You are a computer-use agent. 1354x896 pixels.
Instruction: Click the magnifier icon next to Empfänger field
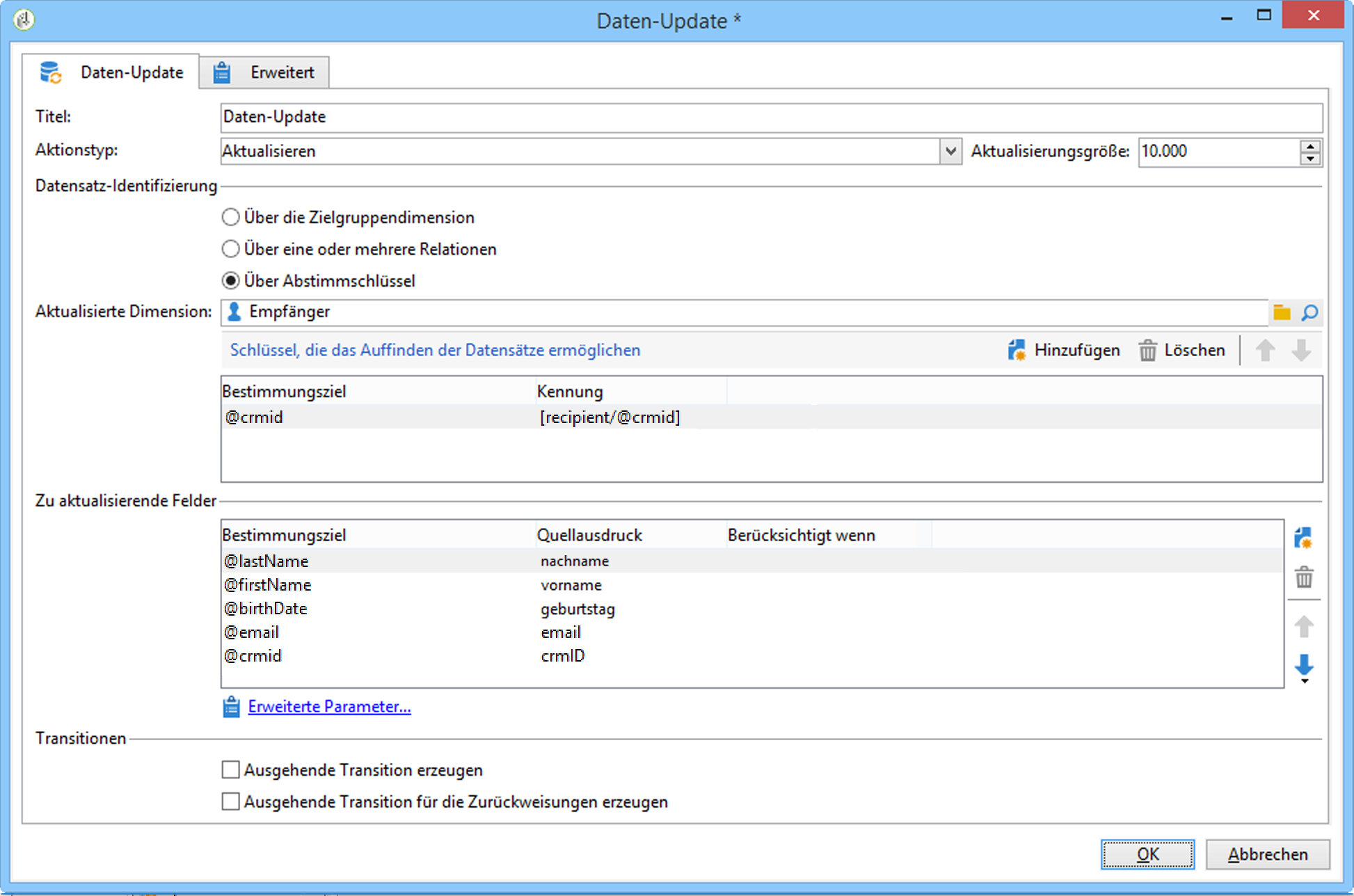click(1309, 312)
